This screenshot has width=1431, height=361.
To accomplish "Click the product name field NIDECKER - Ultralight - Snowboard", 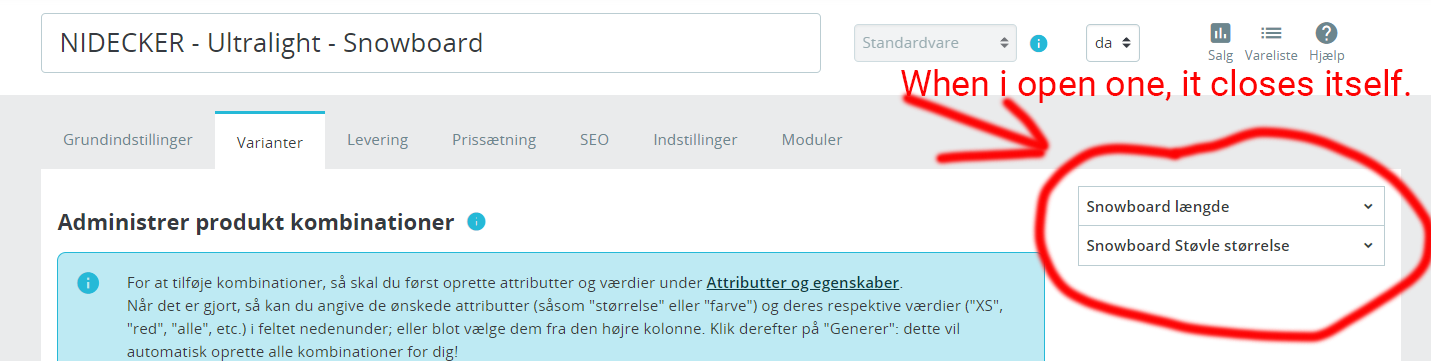I will pos(431,43).
